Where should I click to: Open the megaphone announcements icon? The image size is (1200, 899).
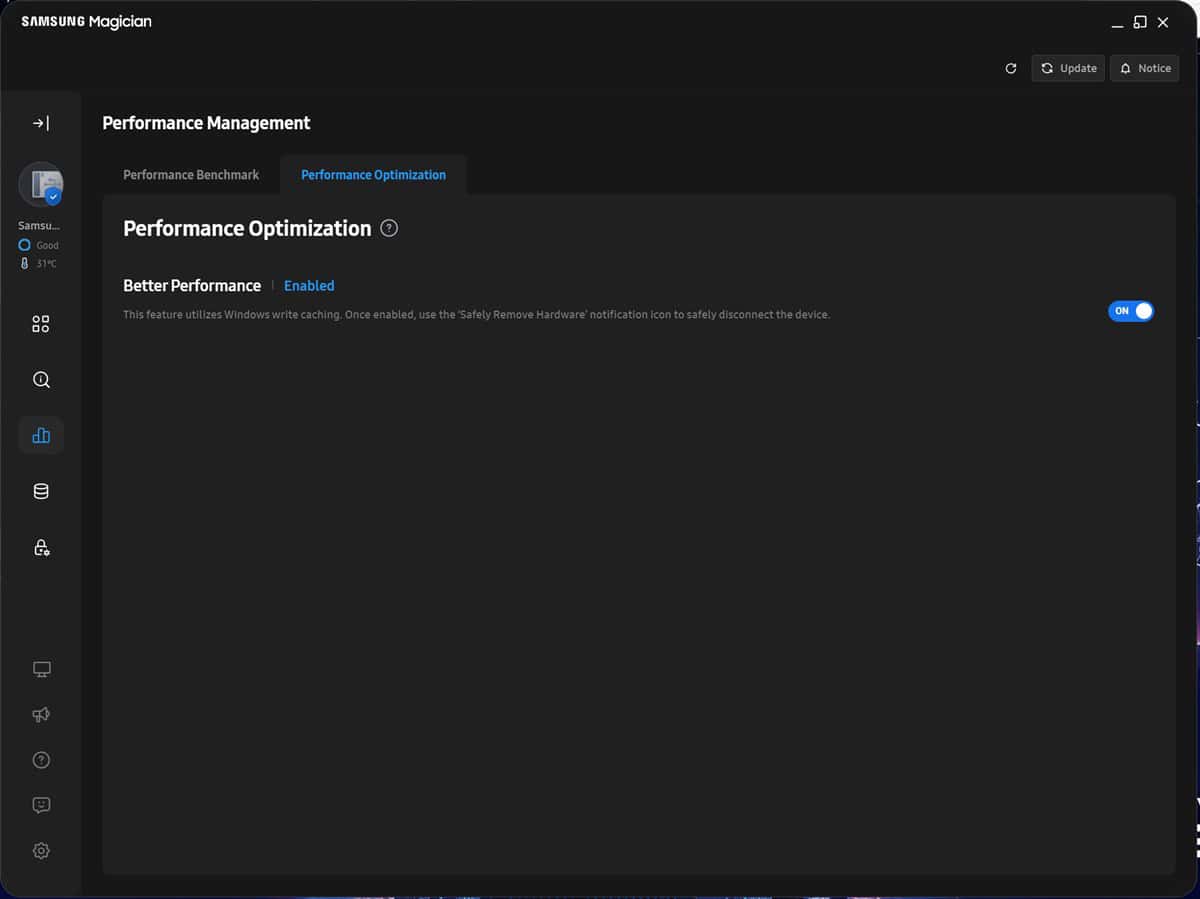(x=41, y=714)
